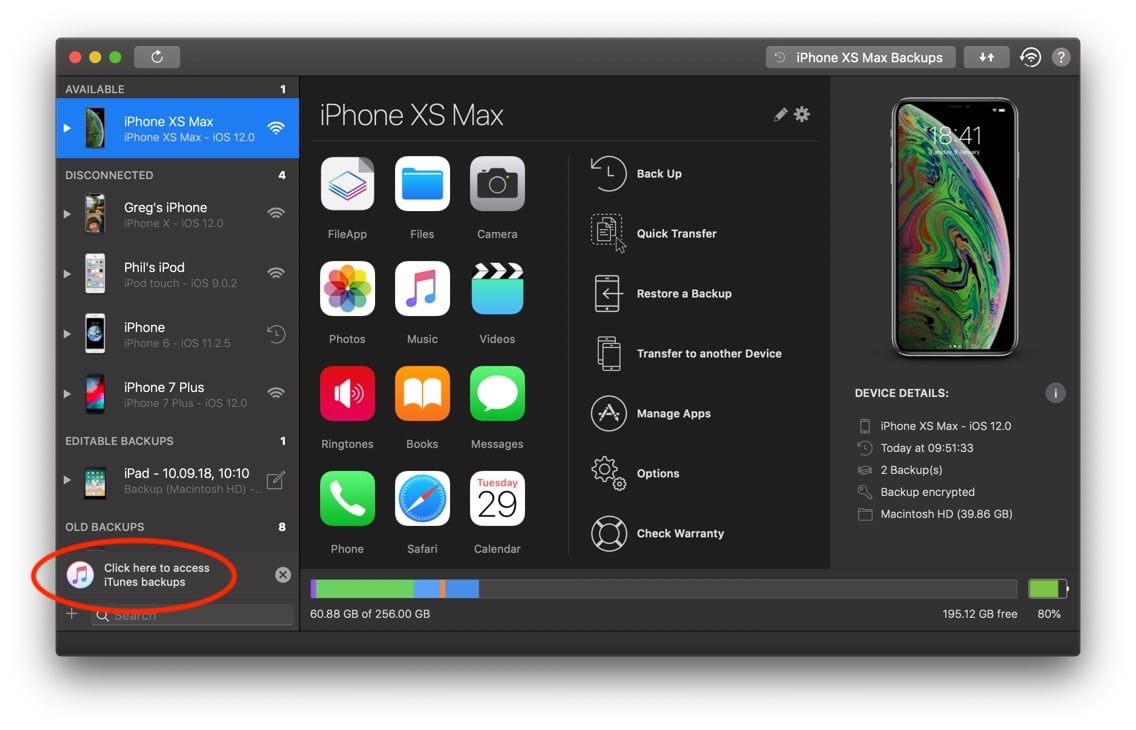Click into the sidebar Search field
The width and height of the screenshot is (1136, 730).
pyautogui.click(x=192, y=615)
